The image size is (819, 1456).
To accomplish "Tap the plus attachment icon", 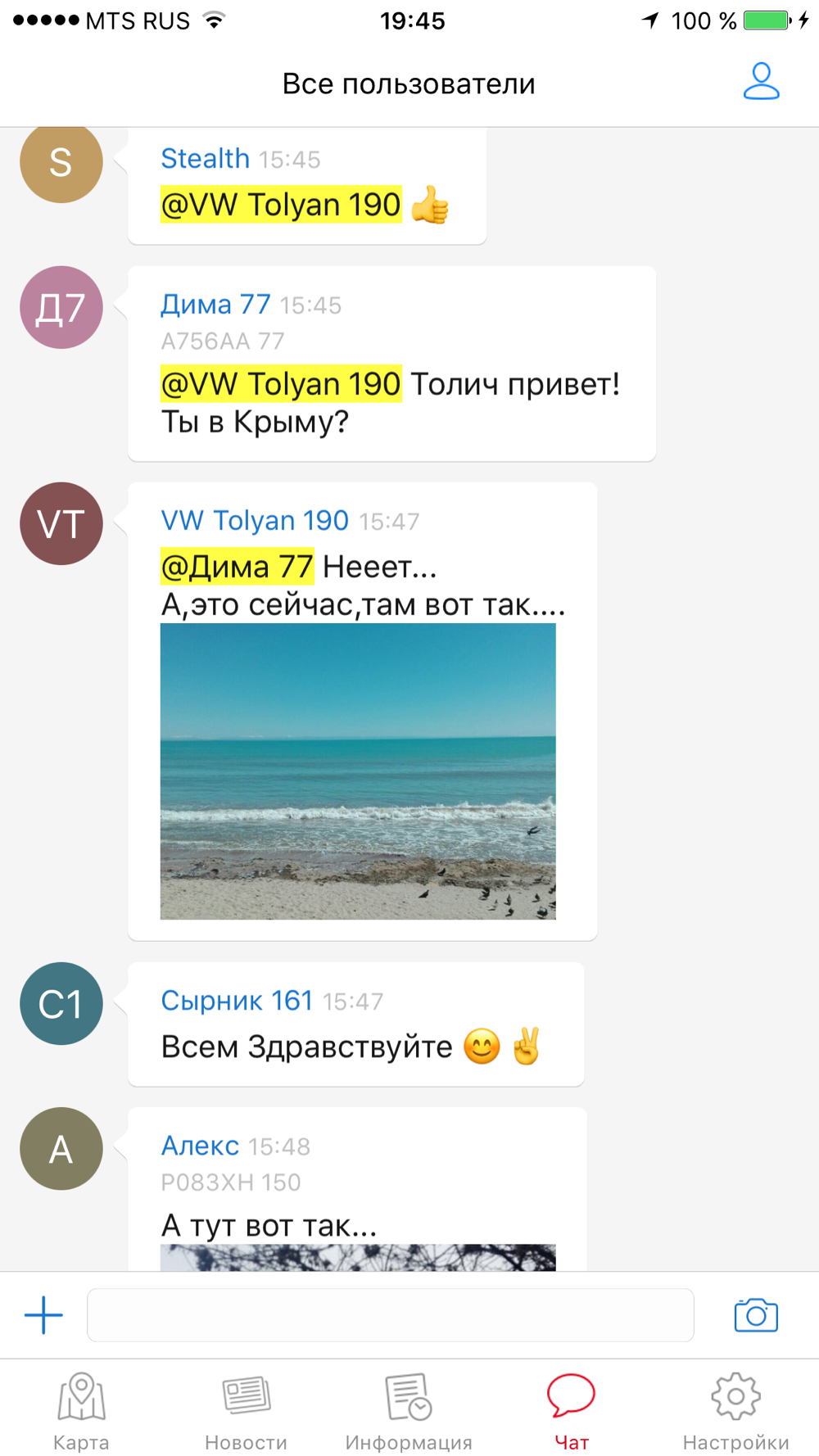I will [43, 1315].
